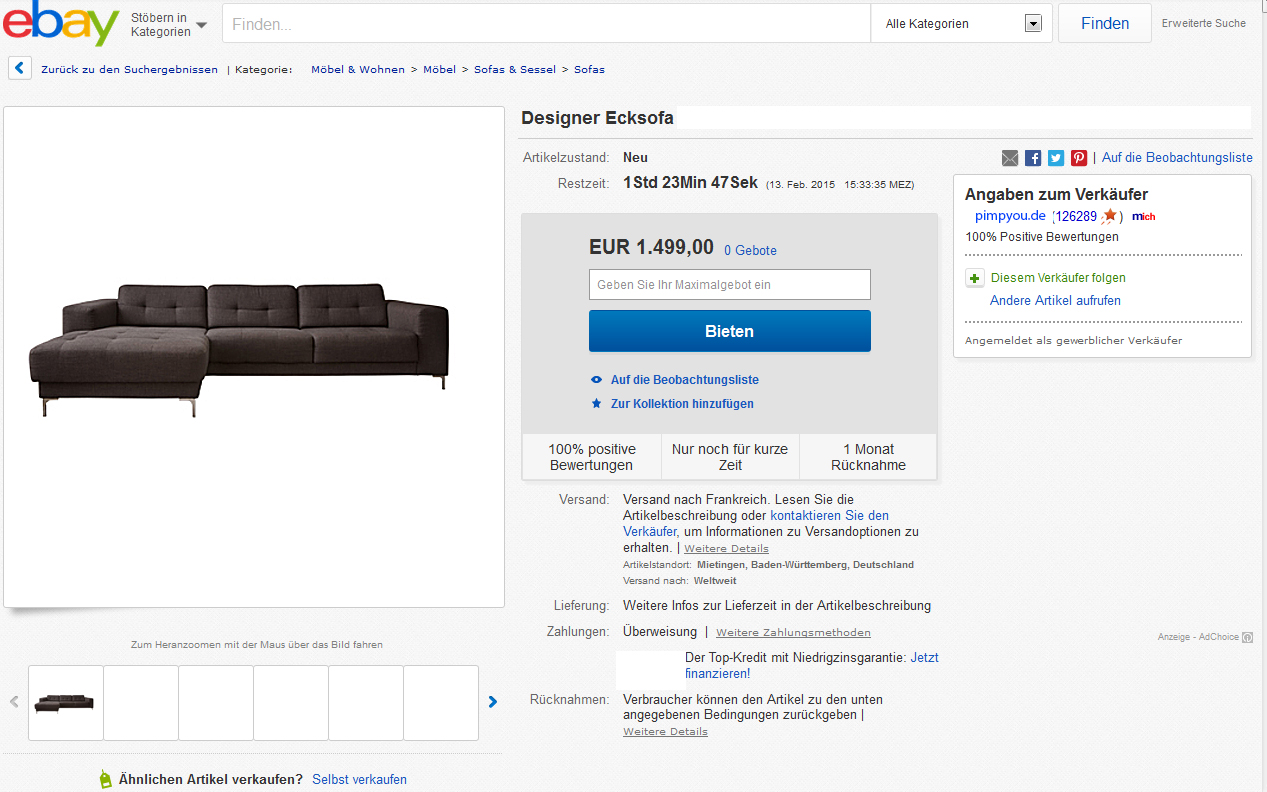Image resolution: width=1267 pixels, height=792 pixels.
Task: Open the 'Möbel & Wohnen' breadcrumb category
Action: point(357,69)
